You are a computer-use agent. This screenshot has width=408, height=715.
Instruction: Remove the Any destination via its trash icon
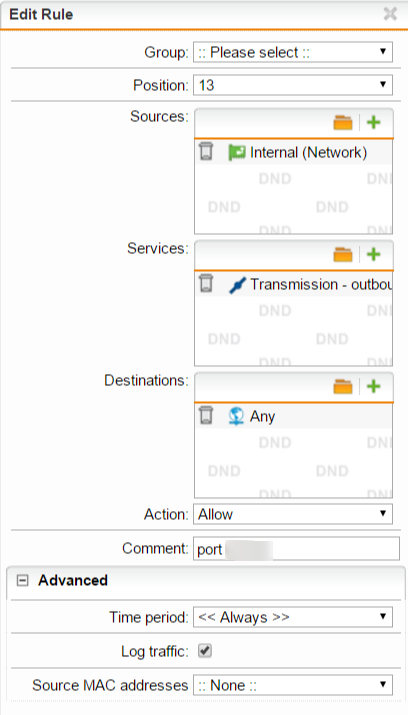pyautogui.click(x=206, y=415)
